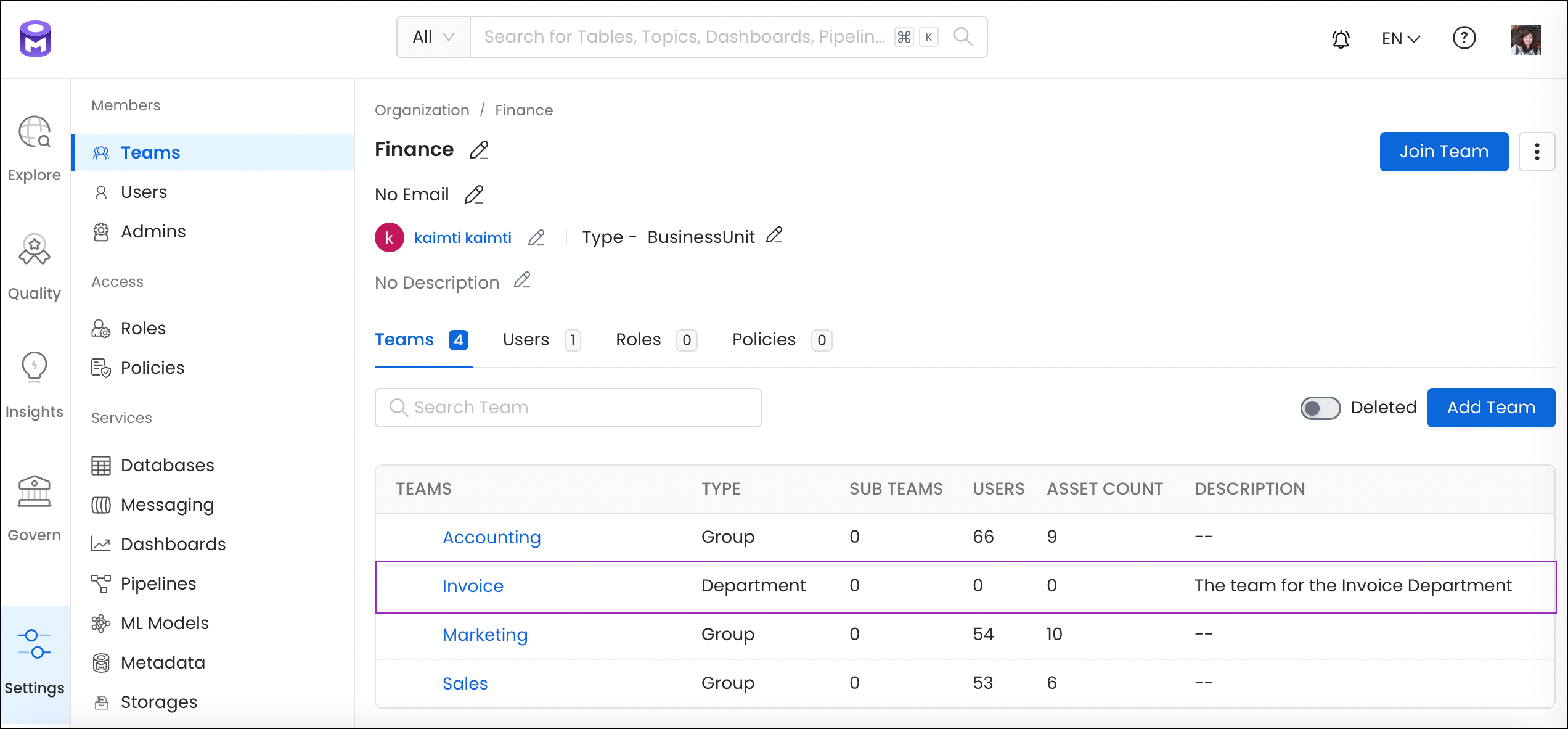Go to Organization breadcrumb
The image size is (1568, 729).
point(422,110)
